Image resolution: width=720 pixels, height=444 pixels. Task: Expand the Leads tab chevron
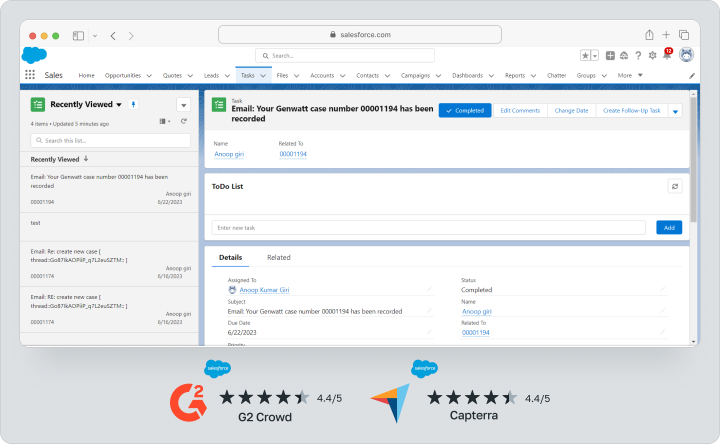click(227, 76)
